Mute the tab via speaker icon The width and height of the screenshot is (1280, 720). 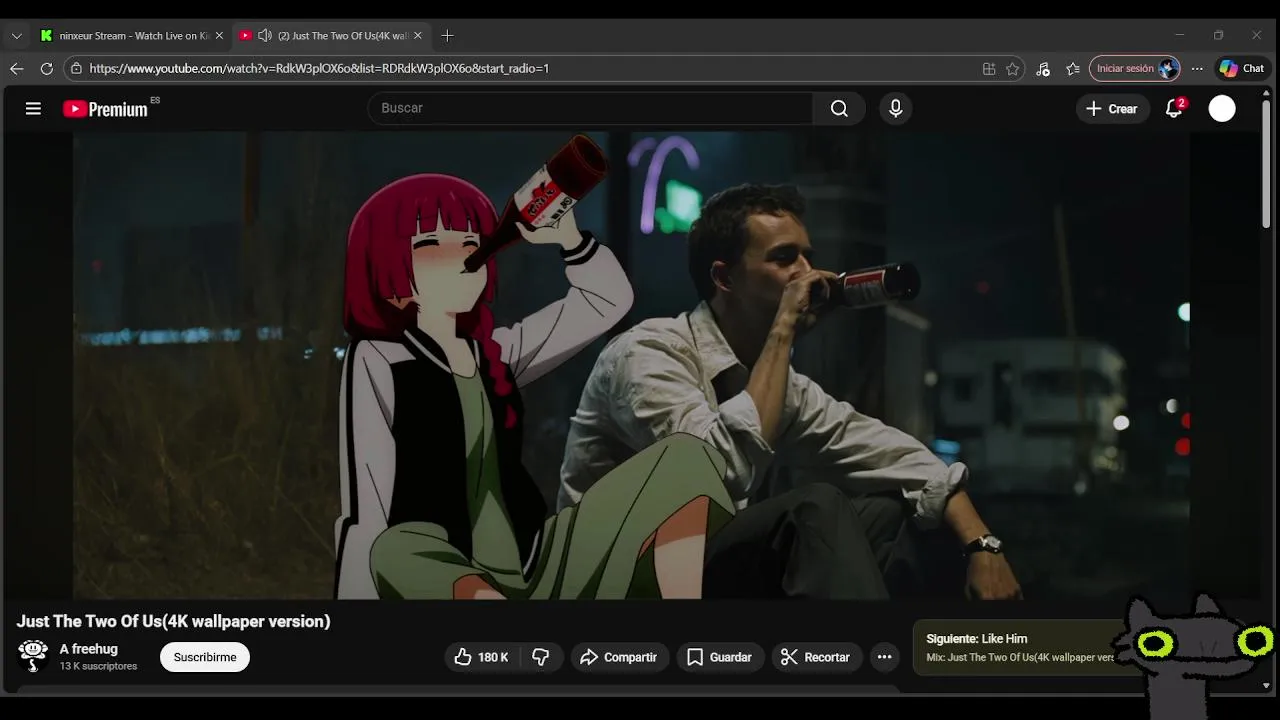pos(265,35)
